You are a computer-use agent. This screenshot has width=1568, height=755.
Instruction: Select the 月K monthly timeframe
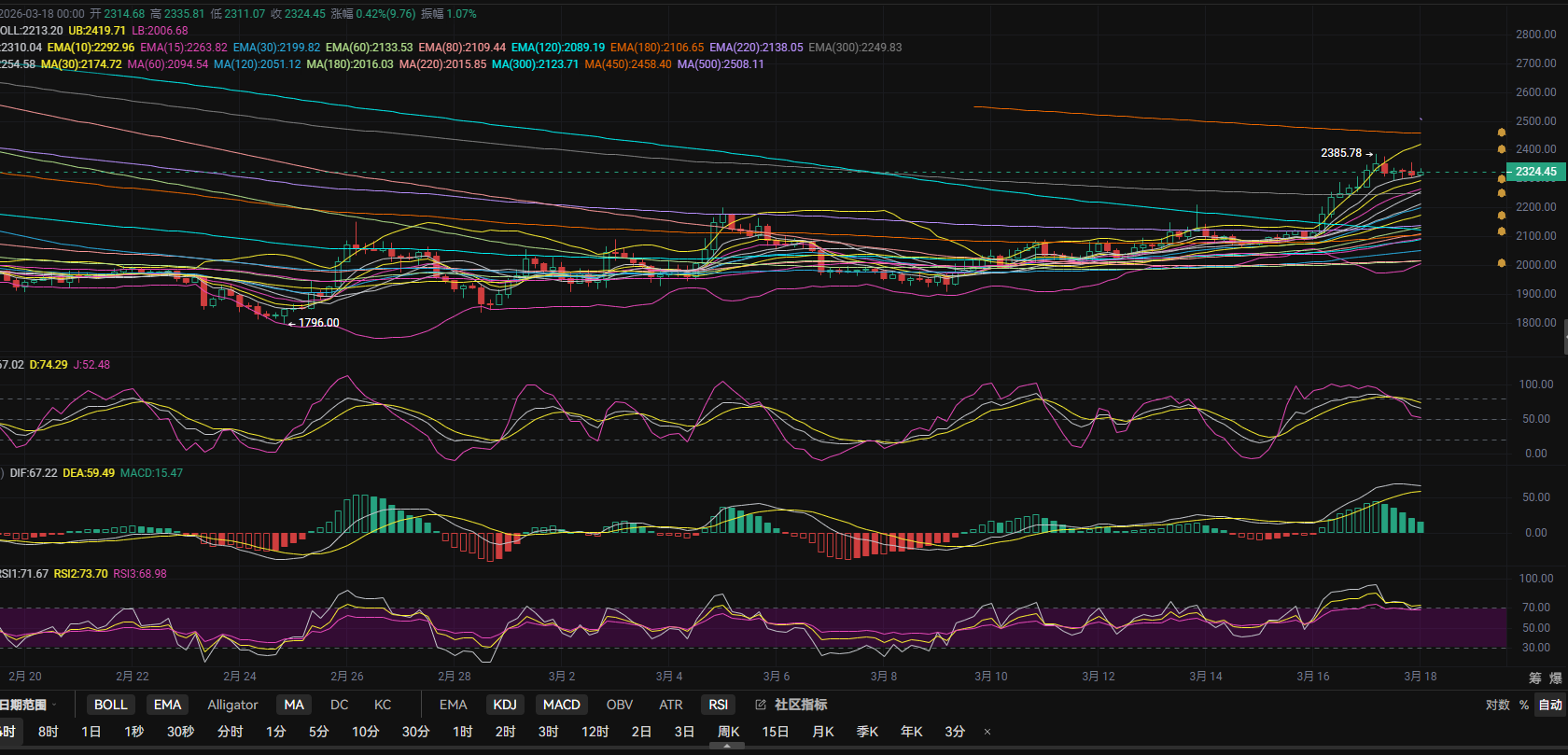point(822,732)
